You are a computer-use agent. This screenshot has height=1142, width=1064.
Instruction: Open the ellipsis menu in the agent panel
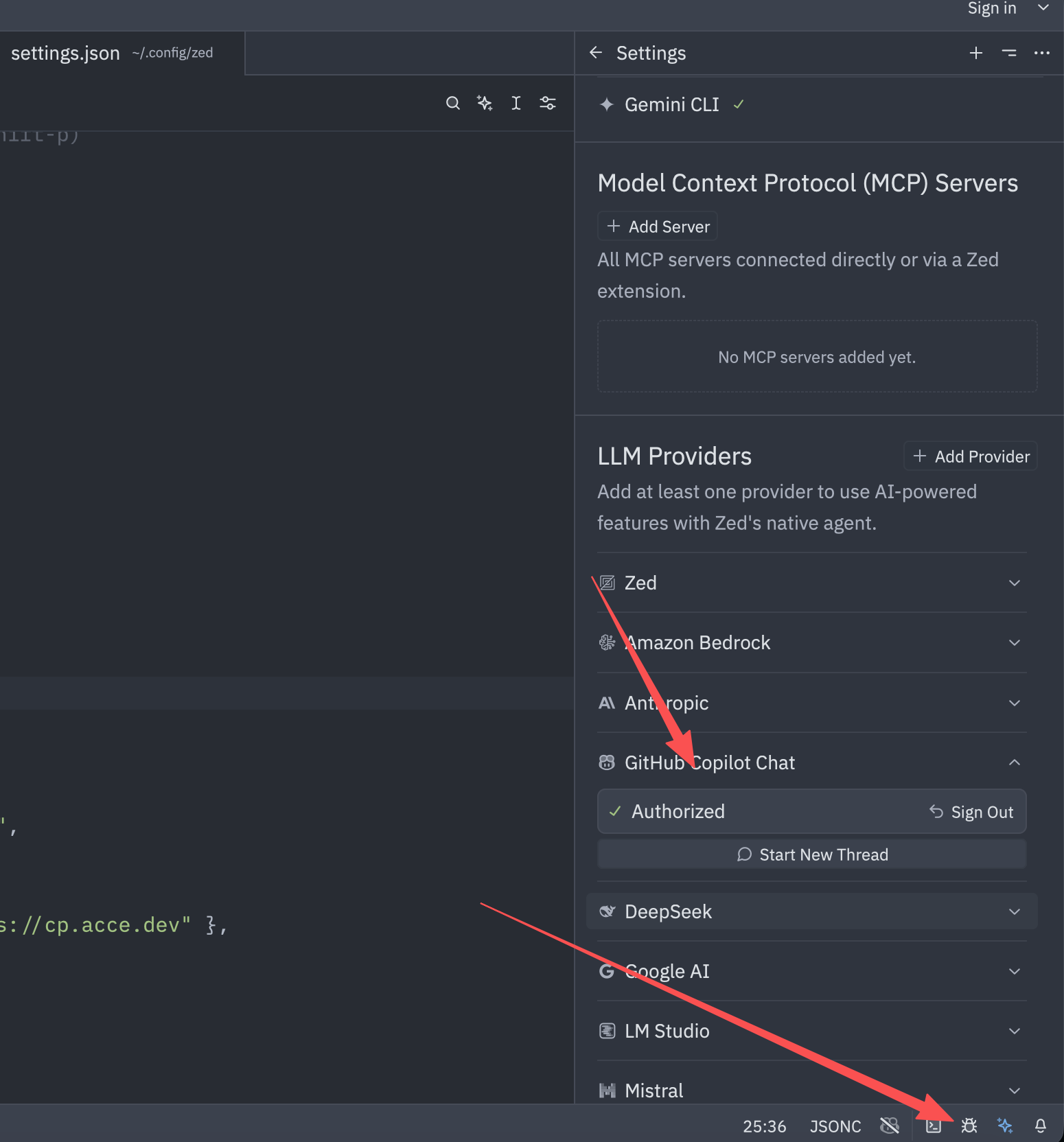[1041, 53]
